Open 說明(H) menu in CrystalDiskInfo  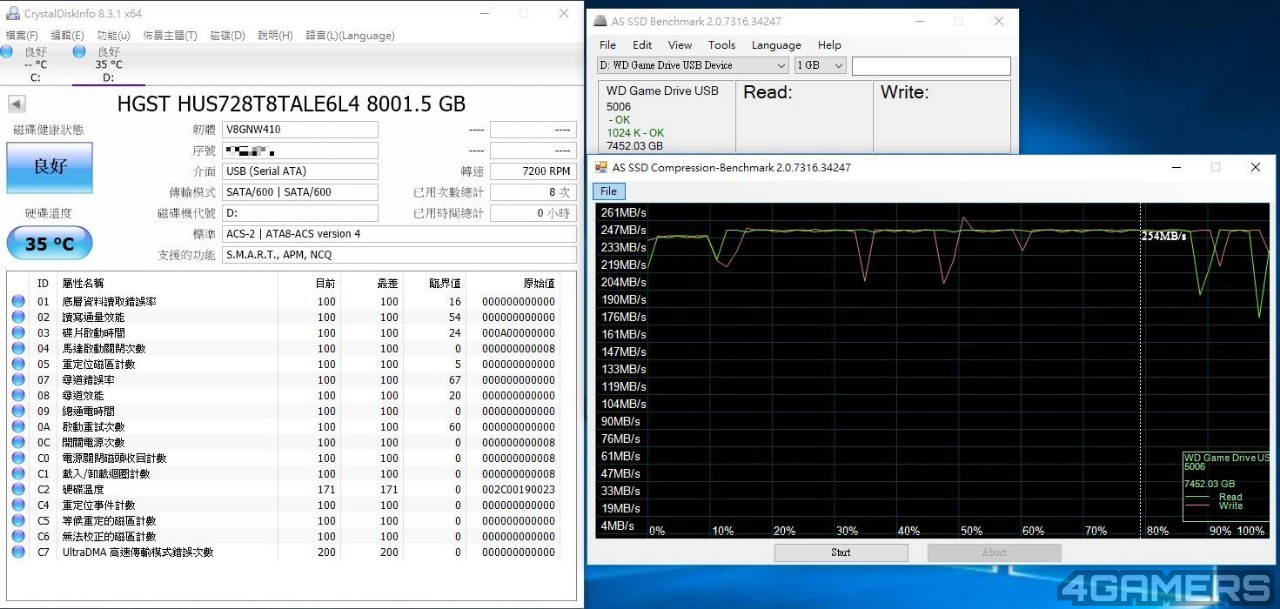click(275, 35)
